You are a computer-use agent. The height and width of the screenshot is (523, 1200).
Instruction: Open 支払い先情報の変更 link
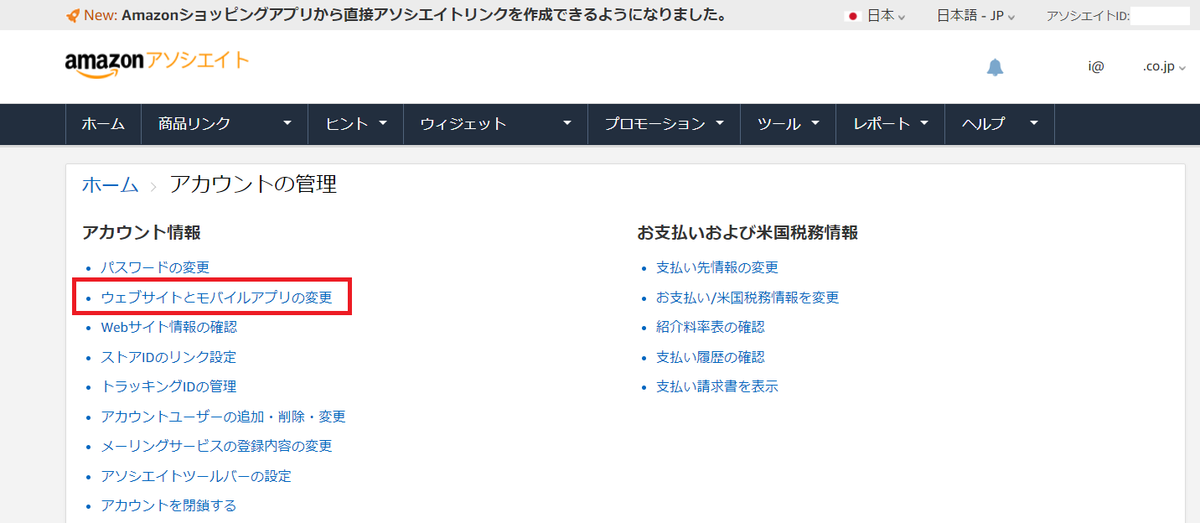point(717,267)
